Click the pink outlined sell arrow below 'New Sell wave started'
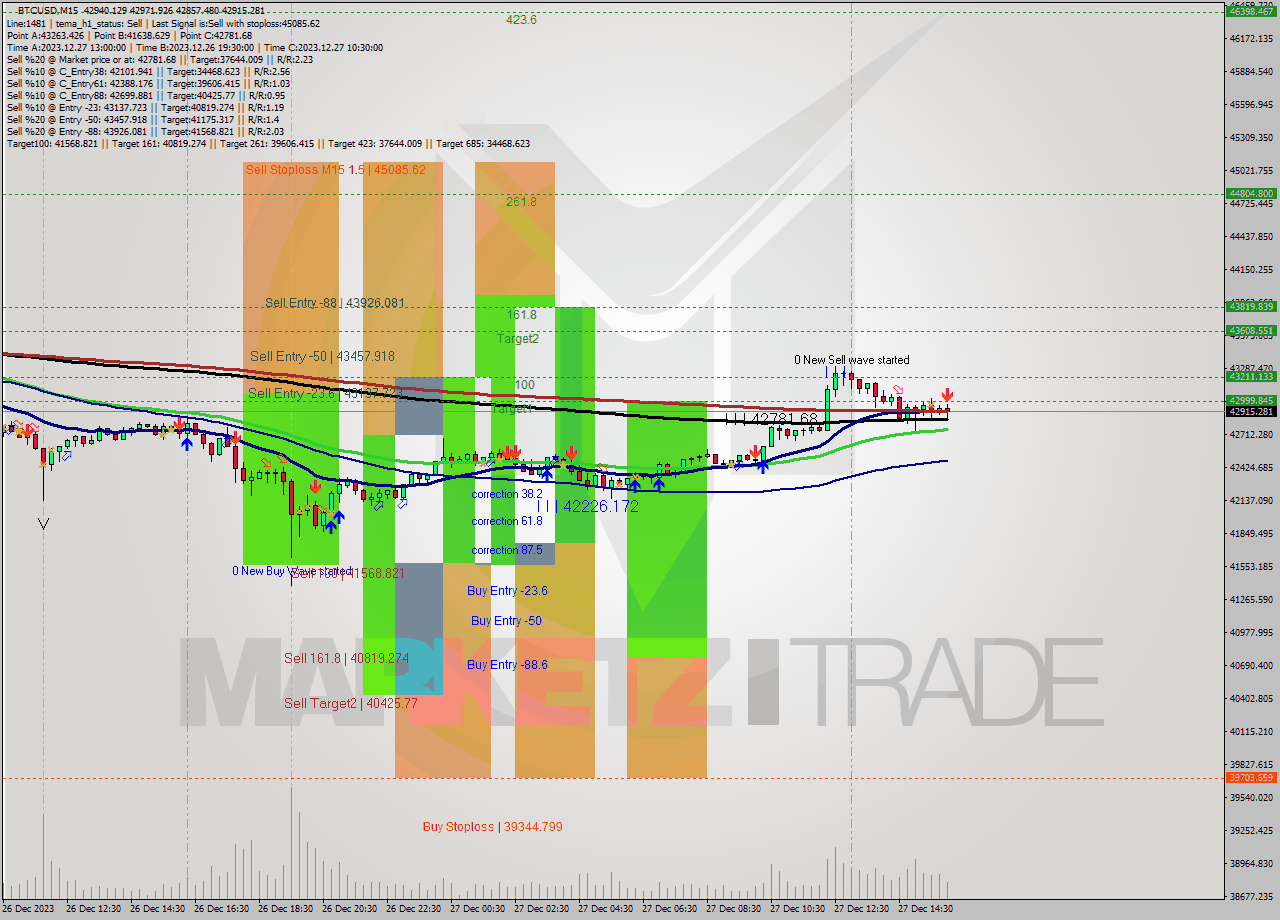 click(x=898, y=391)
